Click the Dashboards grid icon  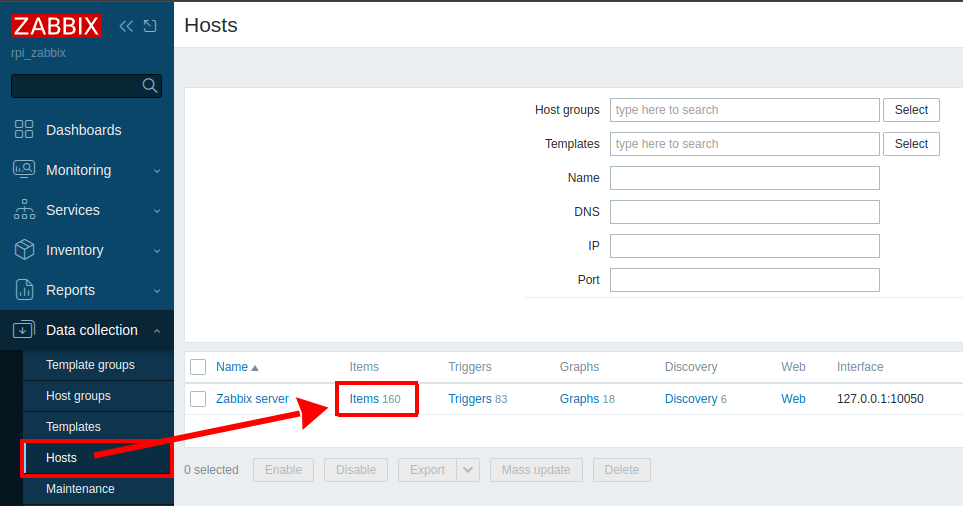click(24, 130)
